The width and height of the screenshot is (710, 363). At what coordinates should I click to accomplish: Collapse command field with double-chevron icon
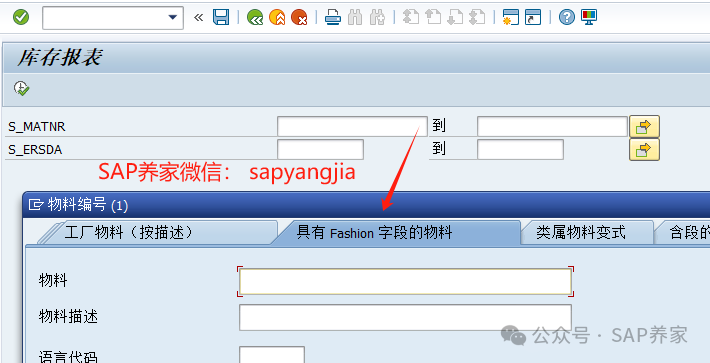click(198, 18)
